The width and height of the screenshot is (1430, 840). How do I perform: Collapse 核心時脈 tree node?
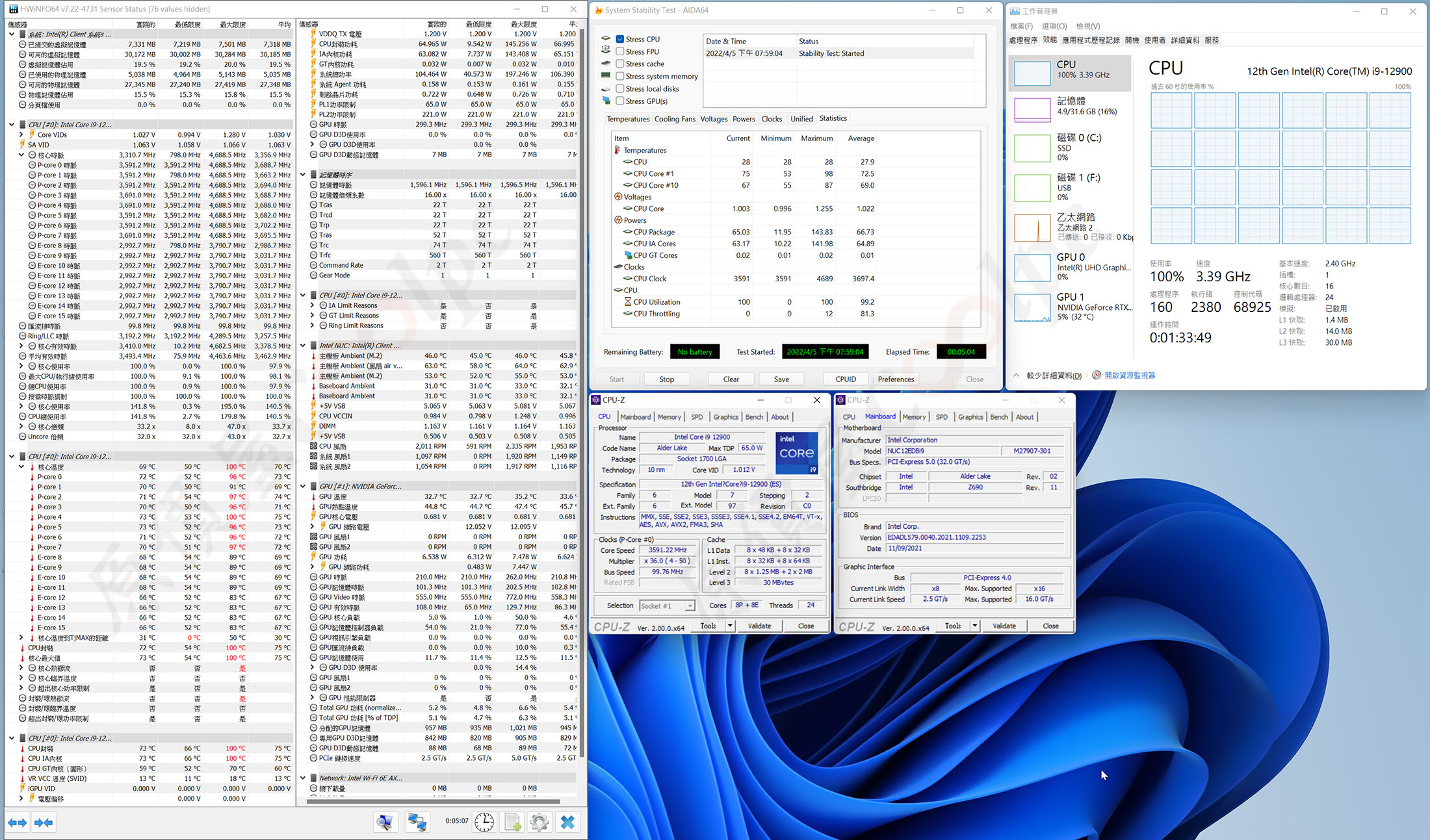pos(21,155)
